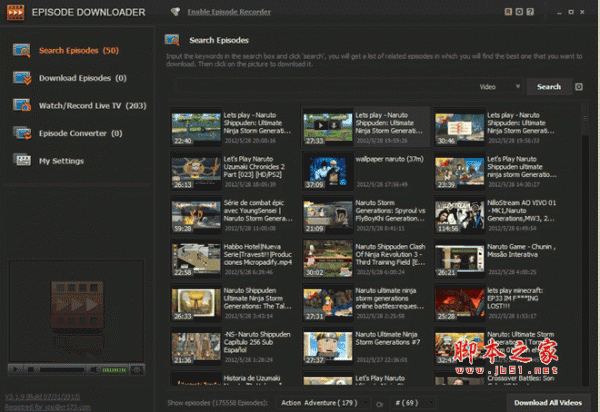Image resolution: width=600 pixels, height=412 pixels.
Task: Select the 26:21 Naruto Game - Chunin thumbnail
Action: 459,260
